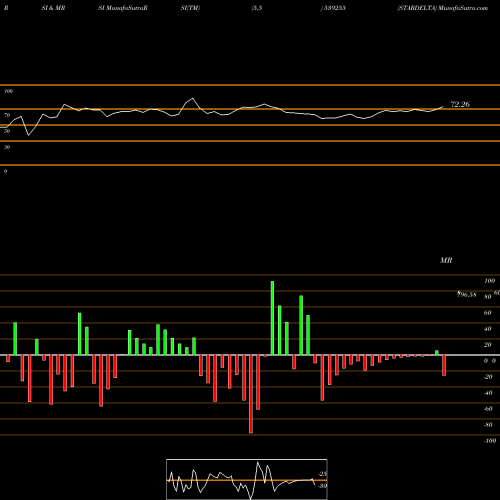The image size is (500, 500).
Task: Click the -20 label on the MR axis
Action: [488, 377]
